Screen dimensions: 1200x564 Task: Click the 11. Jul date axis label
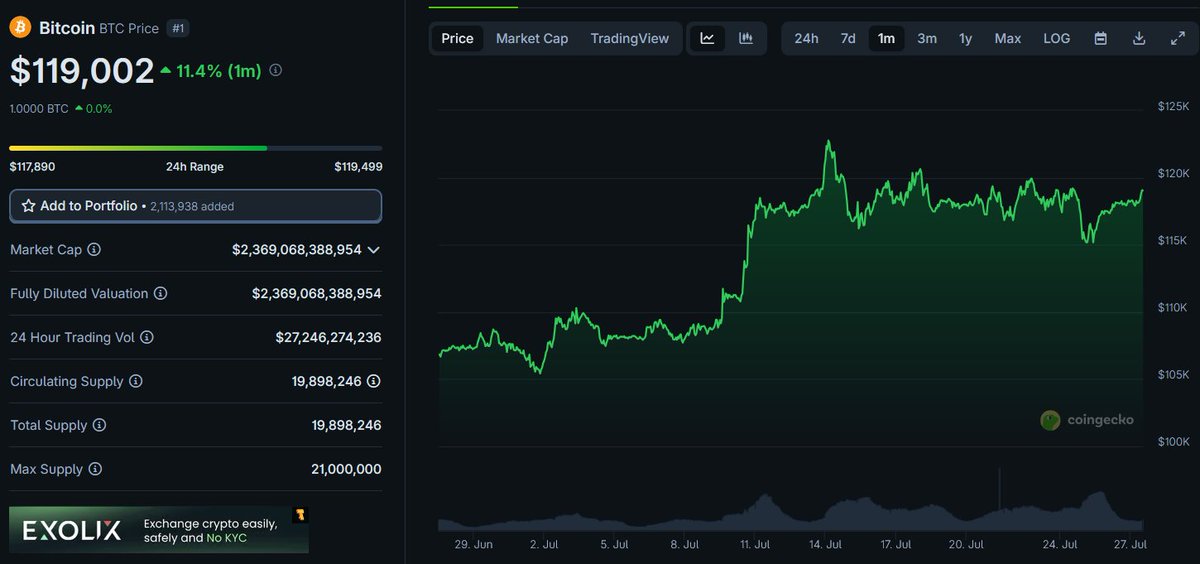point(755,545)
